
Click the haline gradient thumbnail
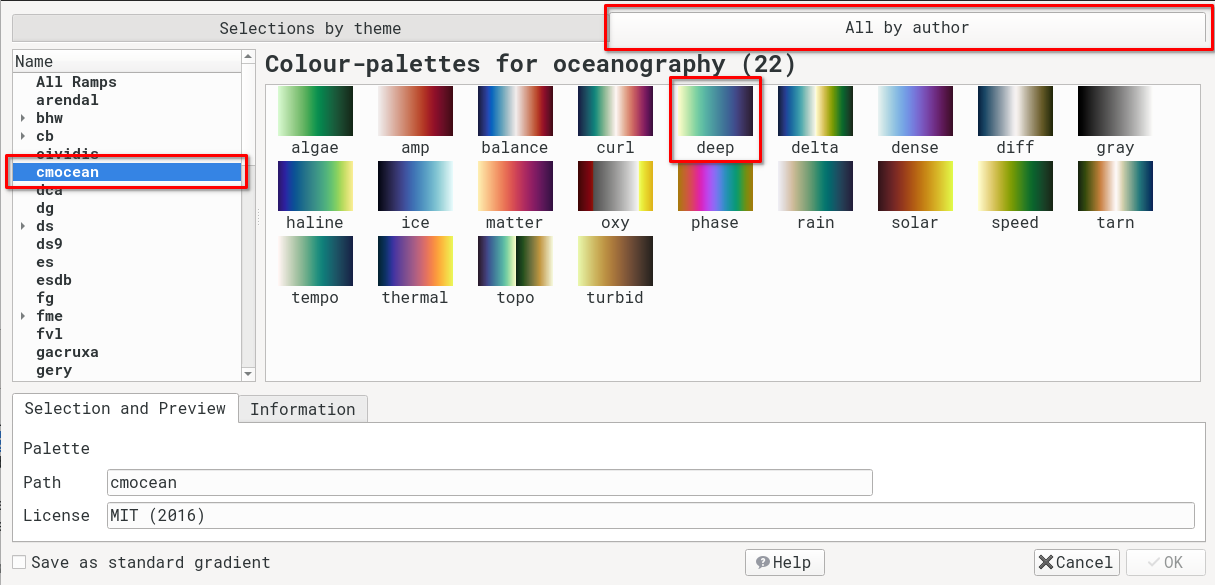point(315,187)
